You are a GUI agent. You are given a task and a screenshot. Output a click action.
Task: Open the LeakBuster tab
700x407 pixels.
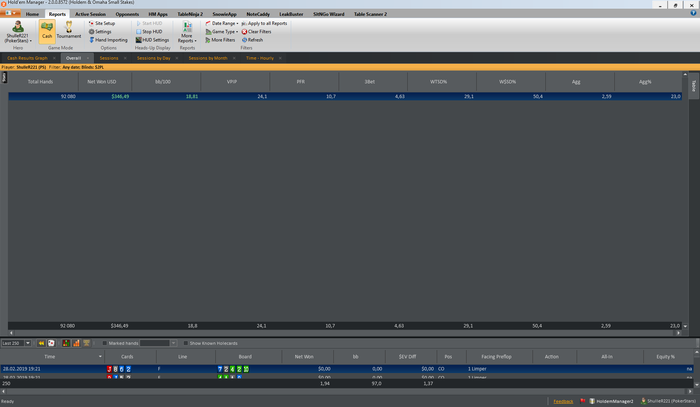point(291,14)
